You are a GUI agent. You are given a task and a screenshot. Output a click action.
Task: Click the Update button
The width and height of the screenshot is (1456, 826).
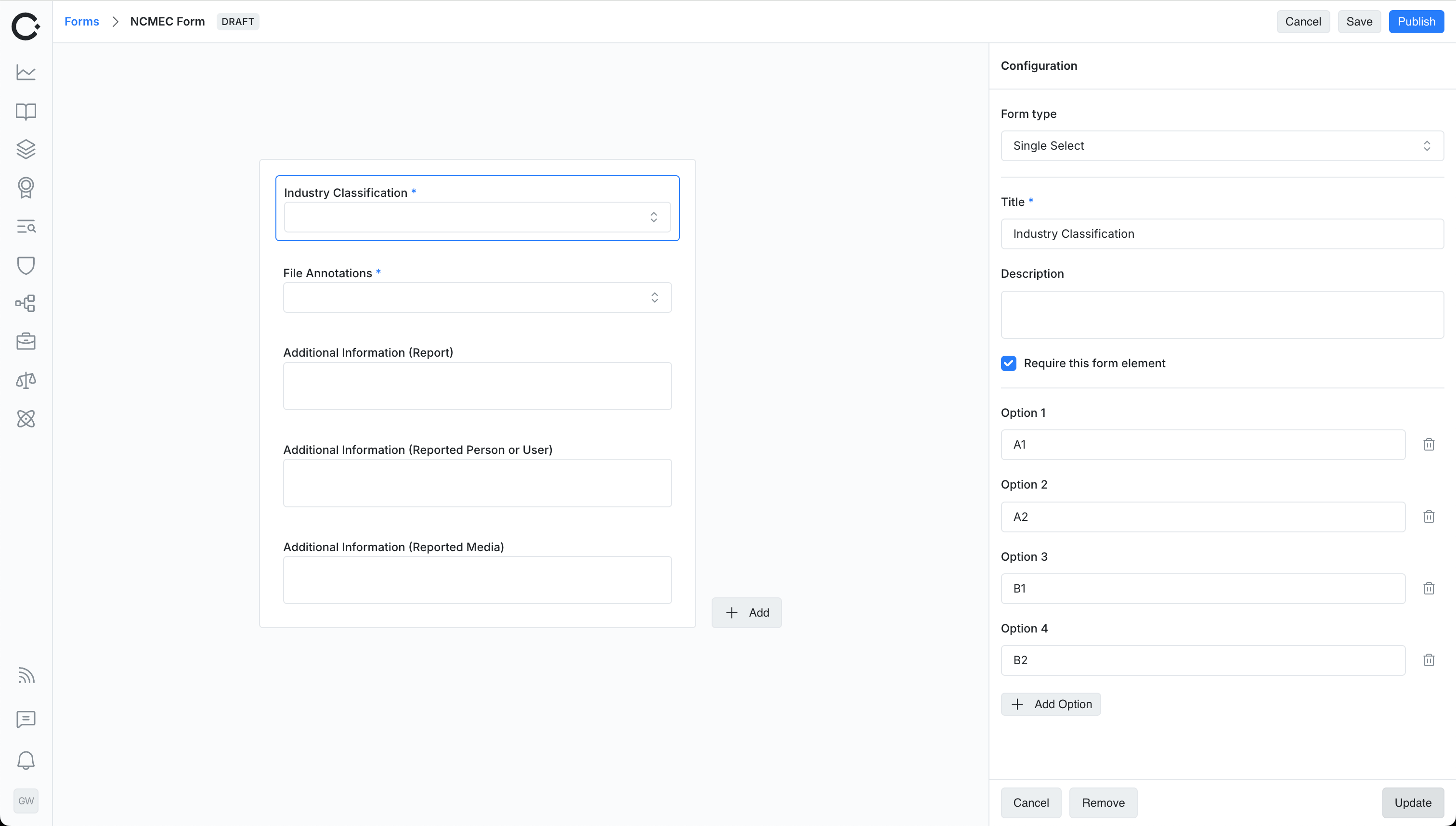pos(1413,803)
